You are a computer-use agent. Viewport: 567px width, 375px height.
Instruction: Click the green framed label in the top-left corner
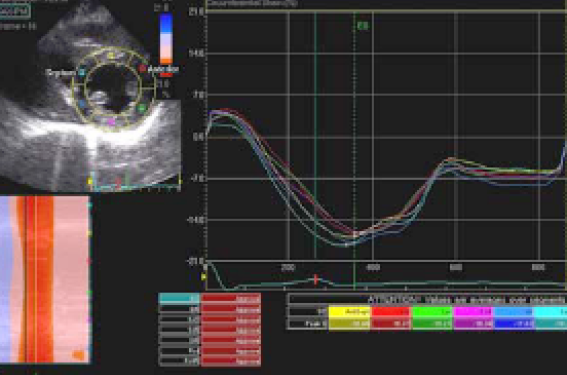coord(14,11)
